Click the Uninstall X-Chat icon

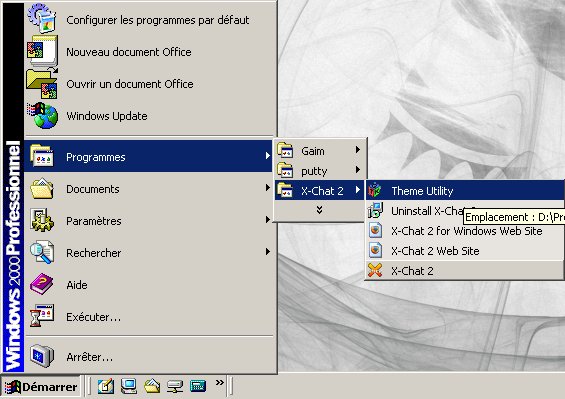[x=375, y=210]
